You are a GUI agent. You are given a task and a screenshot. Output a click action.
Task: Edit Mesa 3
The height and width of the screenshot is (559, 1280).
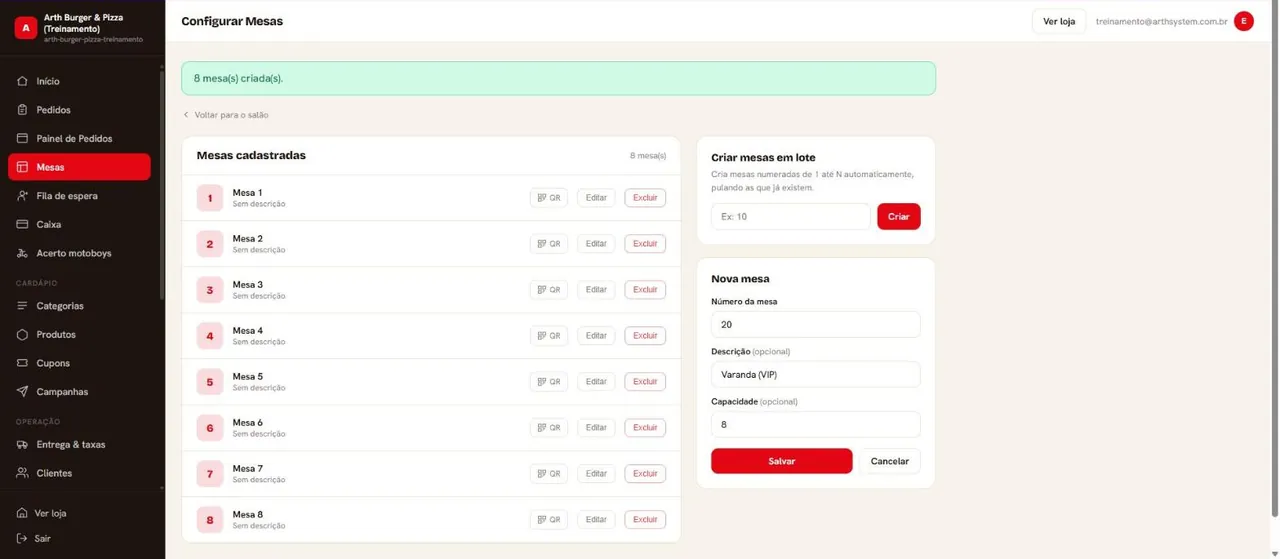pyautogui.click(x=596, y=290)
